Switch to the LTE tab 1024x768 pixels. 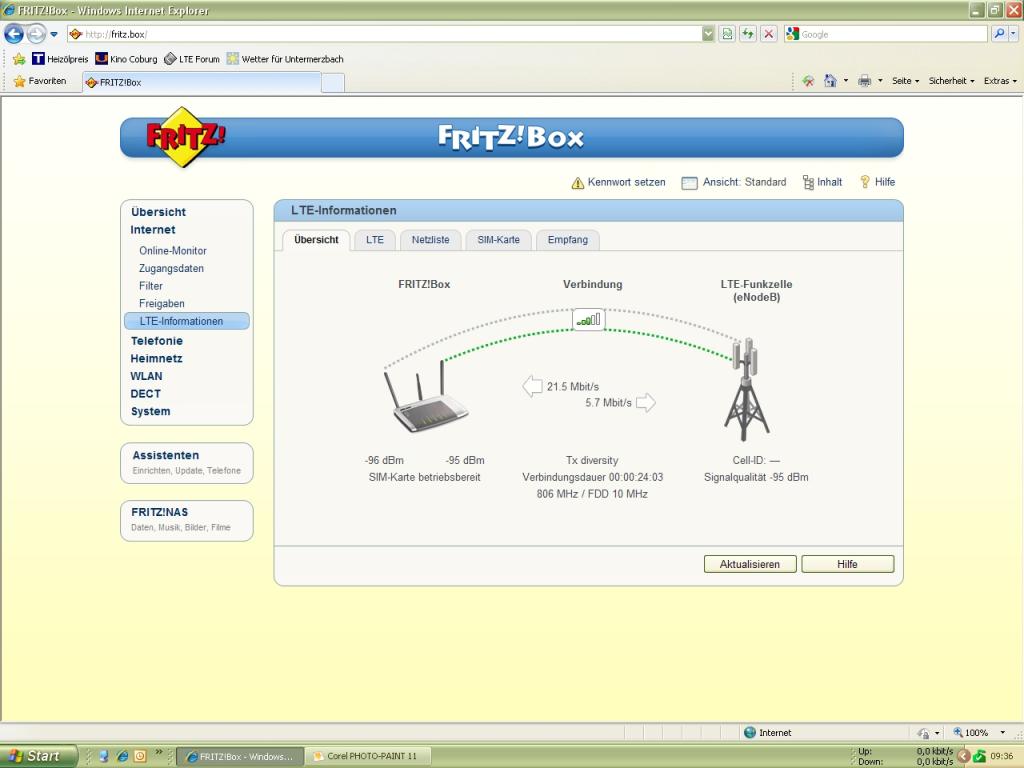(375, 240)
